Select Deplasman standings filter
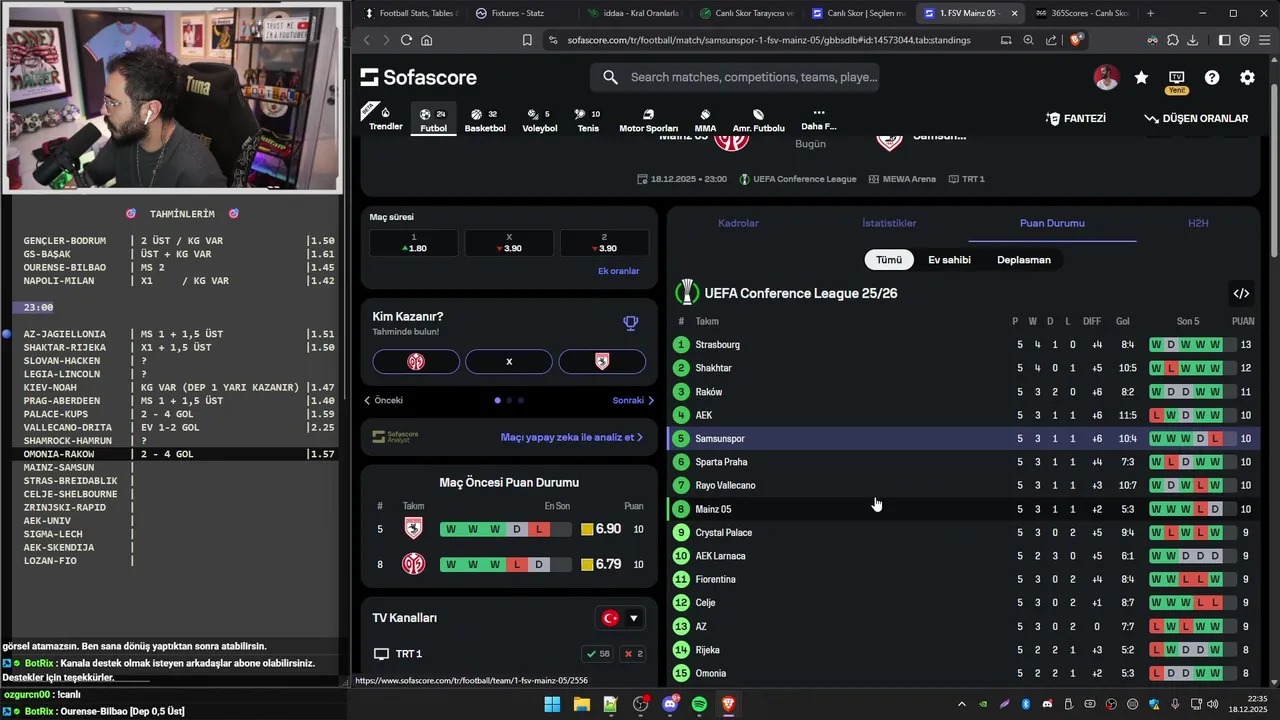This screenshot has height=720, width=1280. pos(1024,260)
